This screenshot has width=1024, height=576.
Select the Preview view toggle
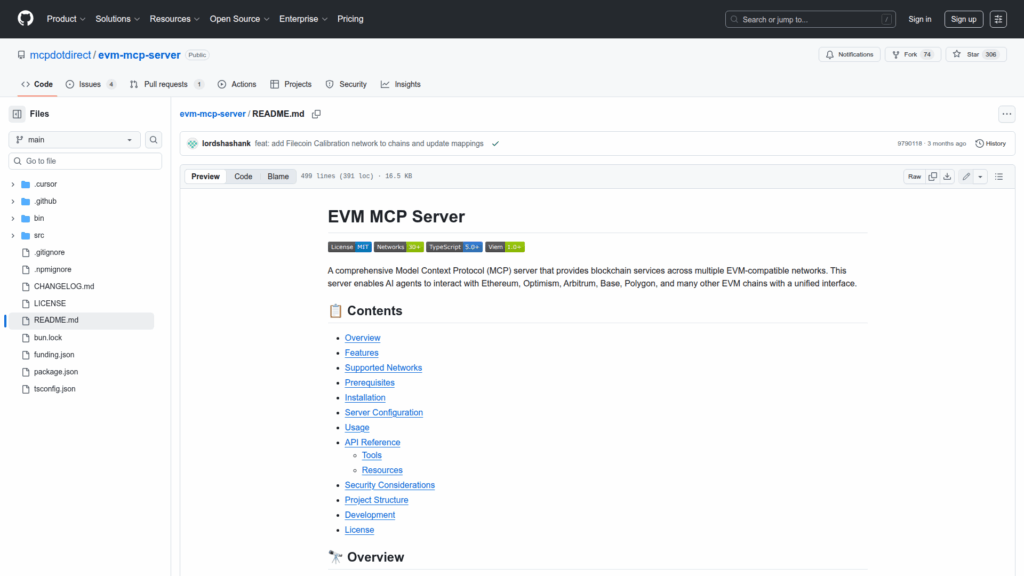coord(205,177)
